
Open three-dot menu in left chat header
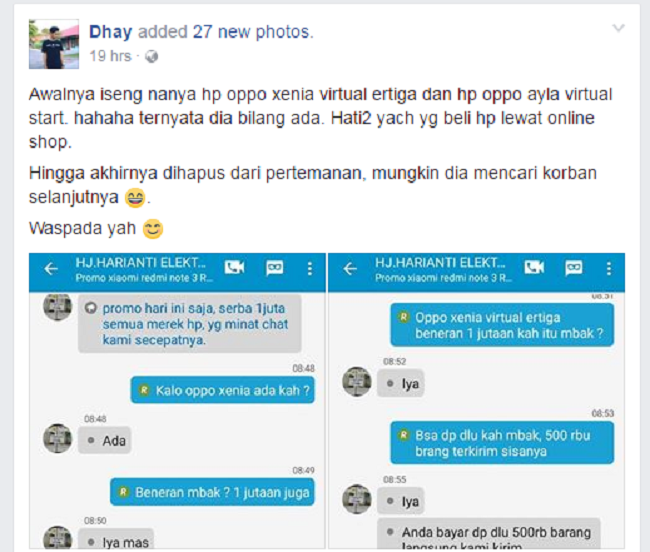(310, 269)
